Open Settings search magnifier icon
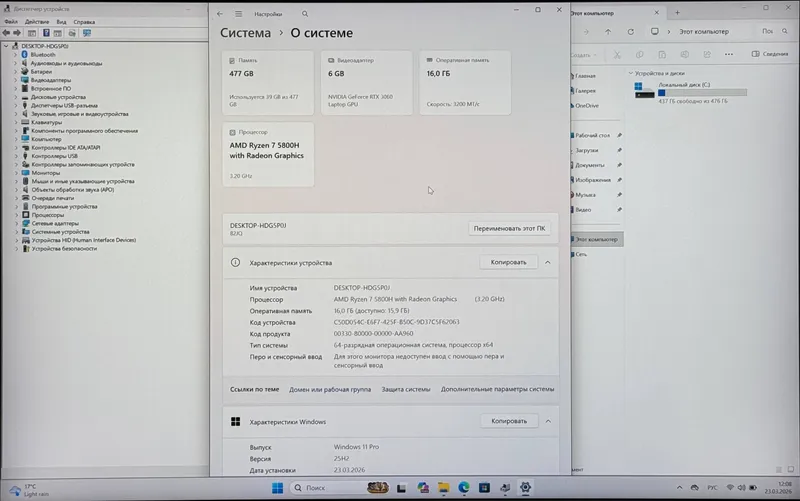The image size is (800, 501). (305, 14)
